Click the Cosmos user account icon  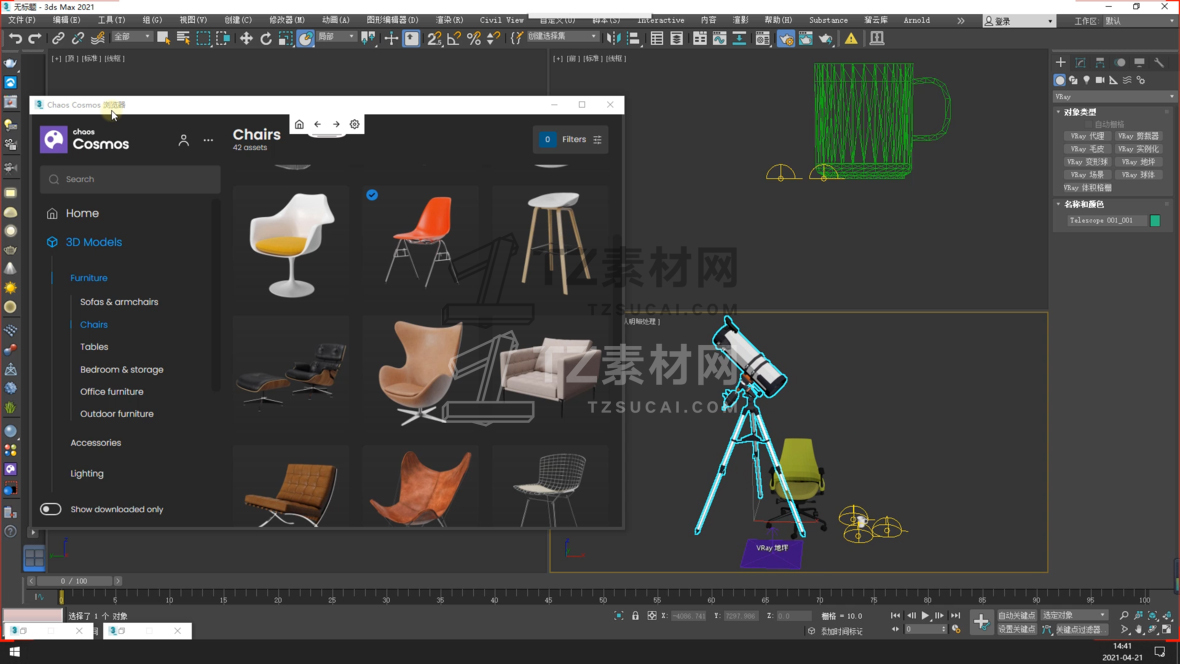coord(183,140)
